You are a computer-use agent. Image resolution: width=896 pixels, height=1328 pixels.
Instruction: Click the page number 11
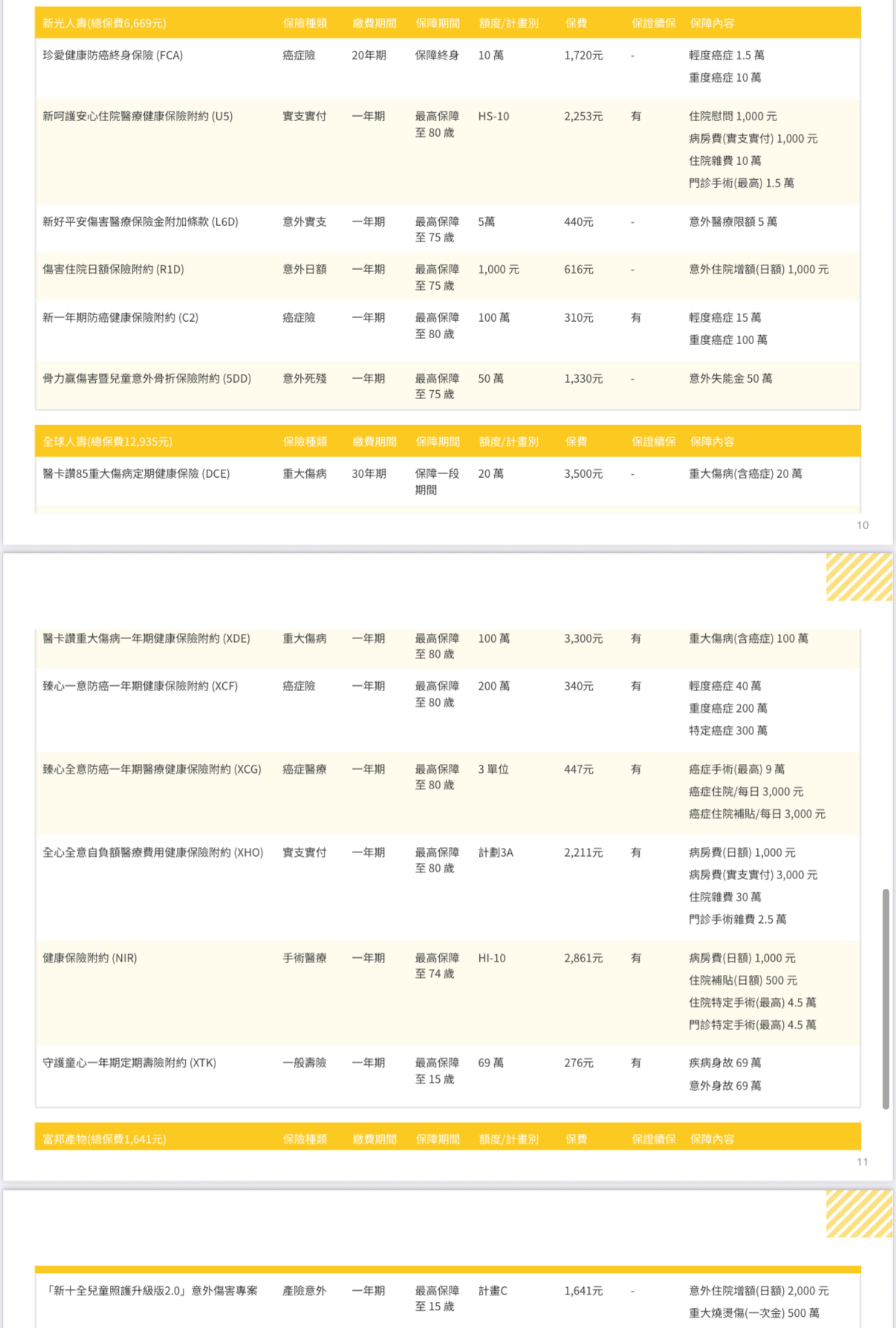863,1162
